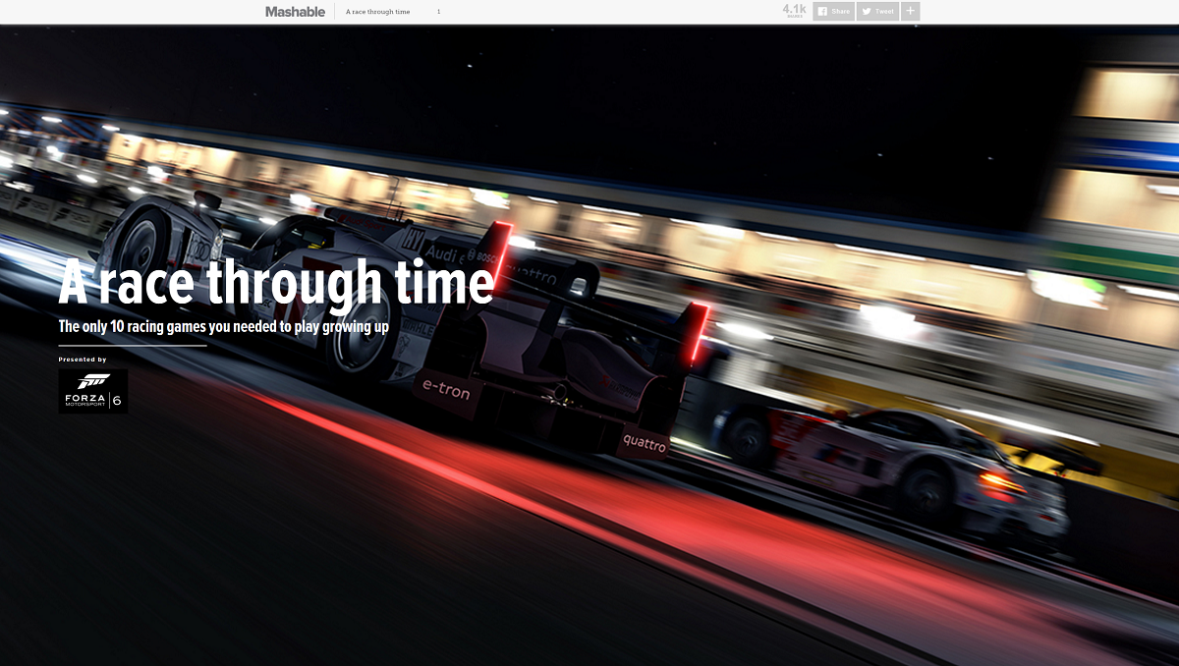Click the orange taillight of trailing car
1179x666 pixels.
click(x=1000, y=482)
